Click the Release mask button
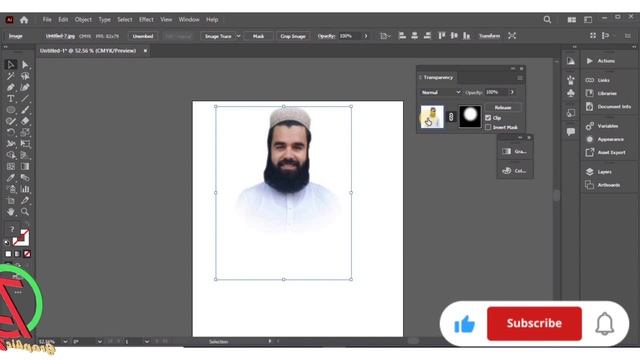This screenshot has height=360, width=640. click(x=503, y=107)
